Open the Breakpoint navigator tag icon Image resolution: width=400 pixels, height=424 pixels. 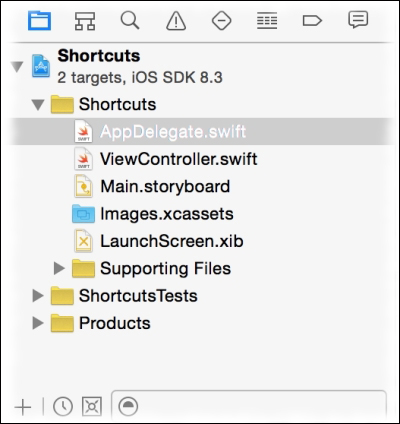click(312, 21)
